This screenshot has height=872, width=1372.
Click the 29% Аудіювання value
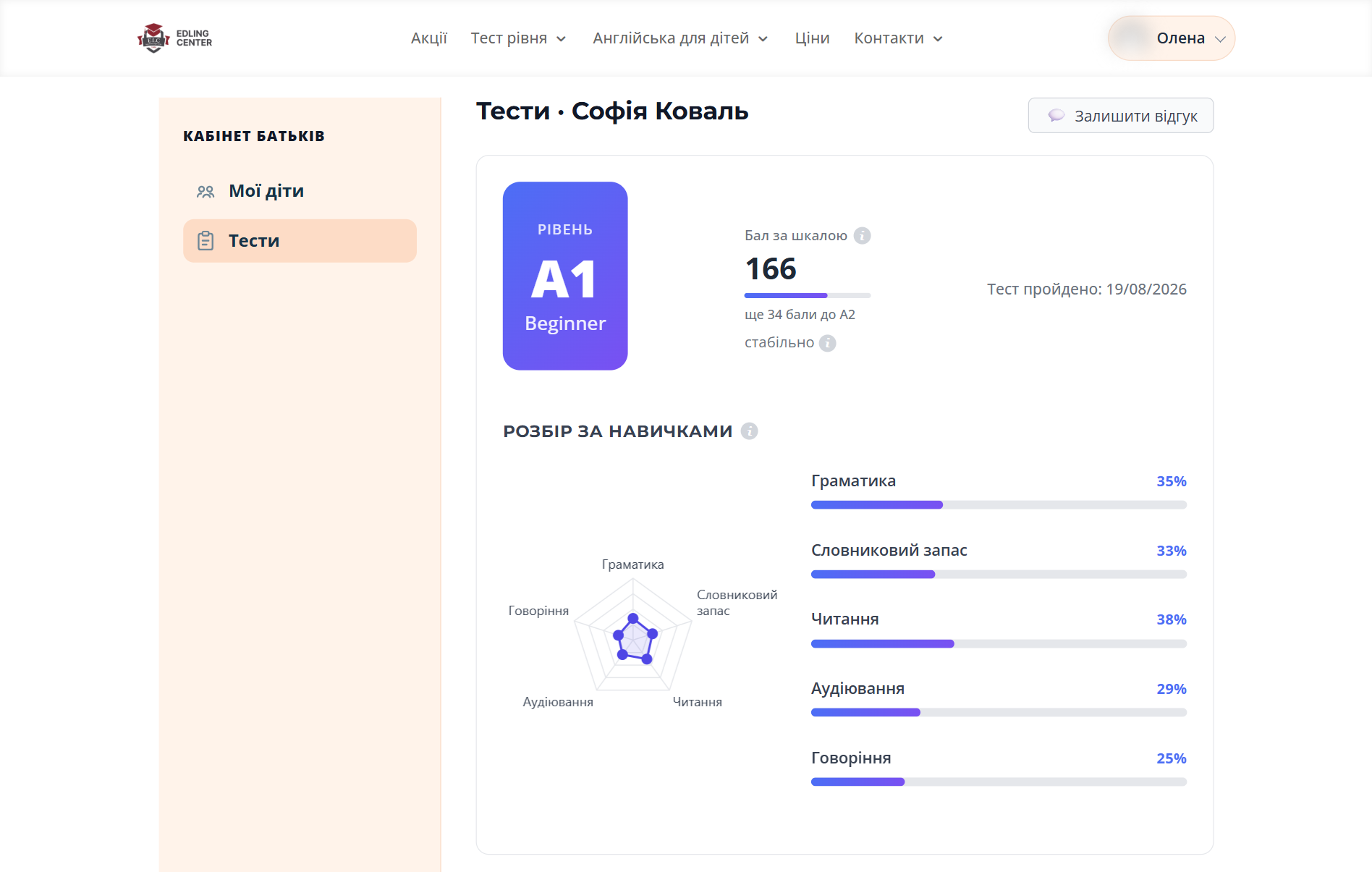pyautogui.click(x=1171, y=690)
